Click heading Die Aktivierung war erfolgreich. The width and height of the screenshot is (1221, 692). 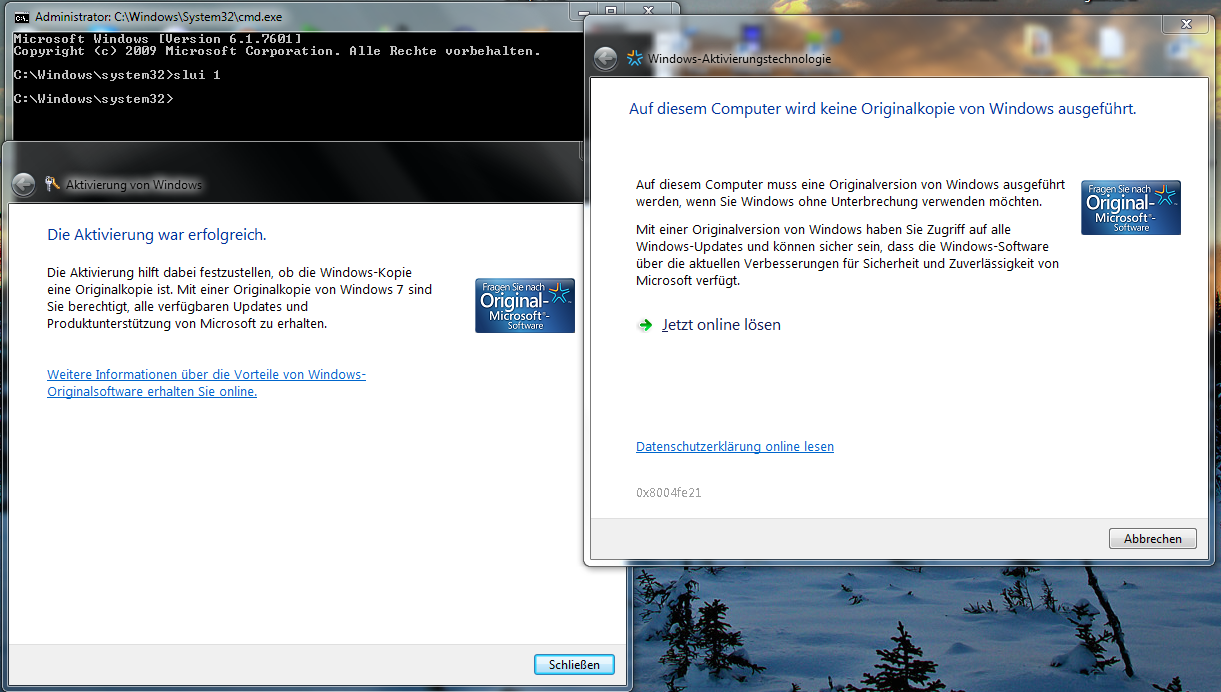click(157, 235)
